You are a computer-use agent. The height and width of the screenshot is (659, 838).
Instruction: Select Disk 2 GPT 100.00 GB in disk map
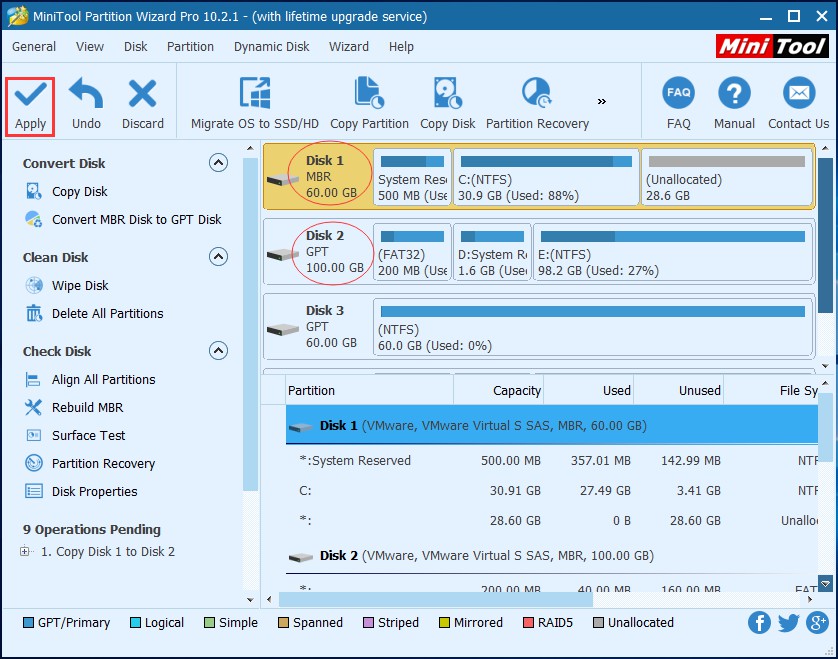[319, 252]
